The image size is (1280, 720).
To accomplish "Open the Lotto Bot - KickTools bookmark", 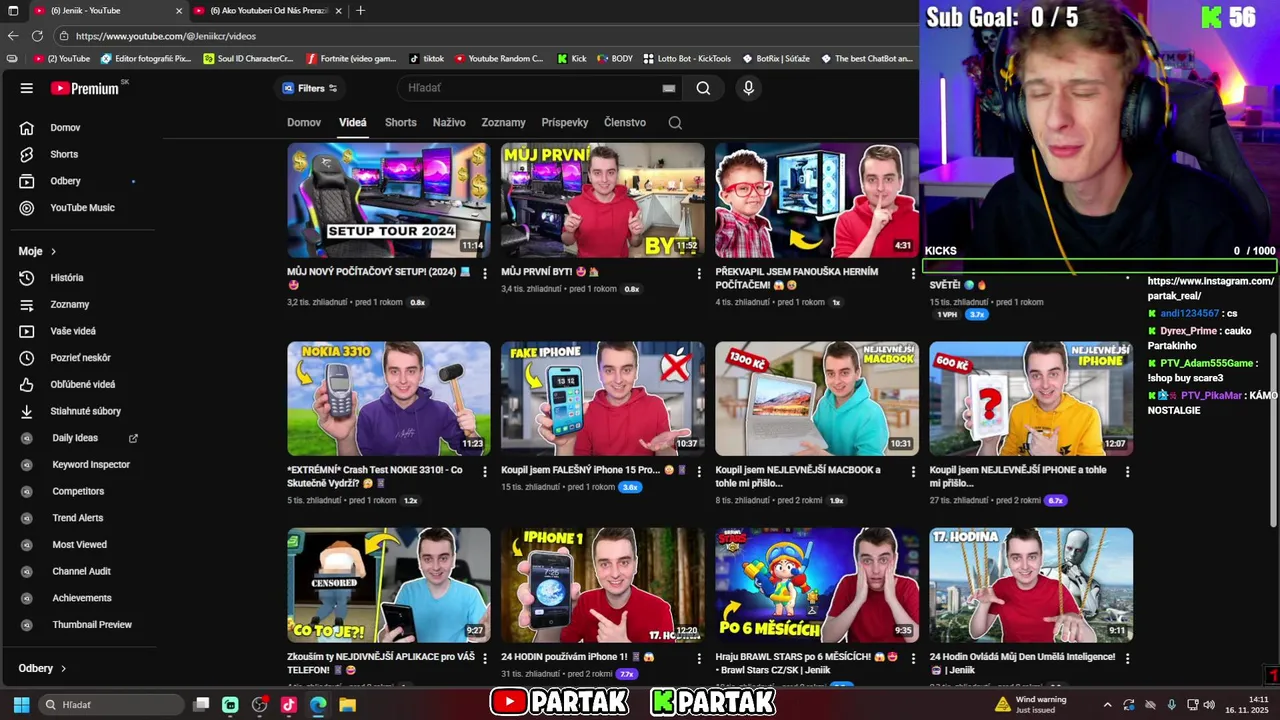I will (x=687, y=59).
